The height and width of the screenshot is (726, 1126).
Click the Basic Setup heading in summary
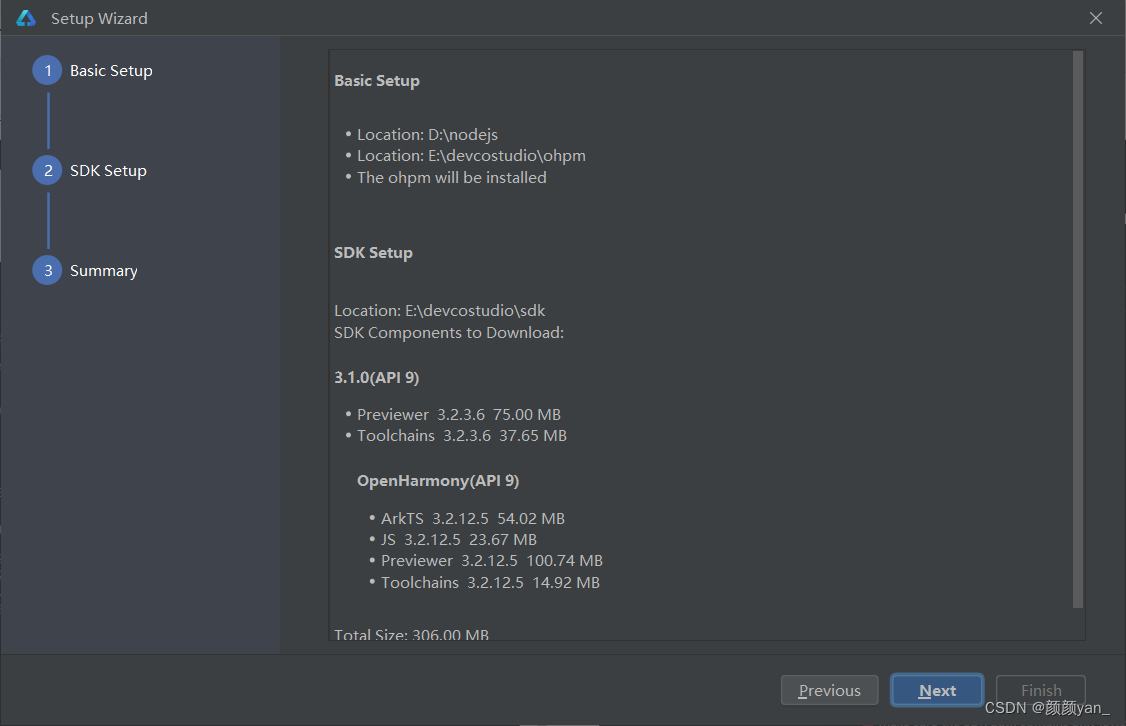tap(377, 80)
